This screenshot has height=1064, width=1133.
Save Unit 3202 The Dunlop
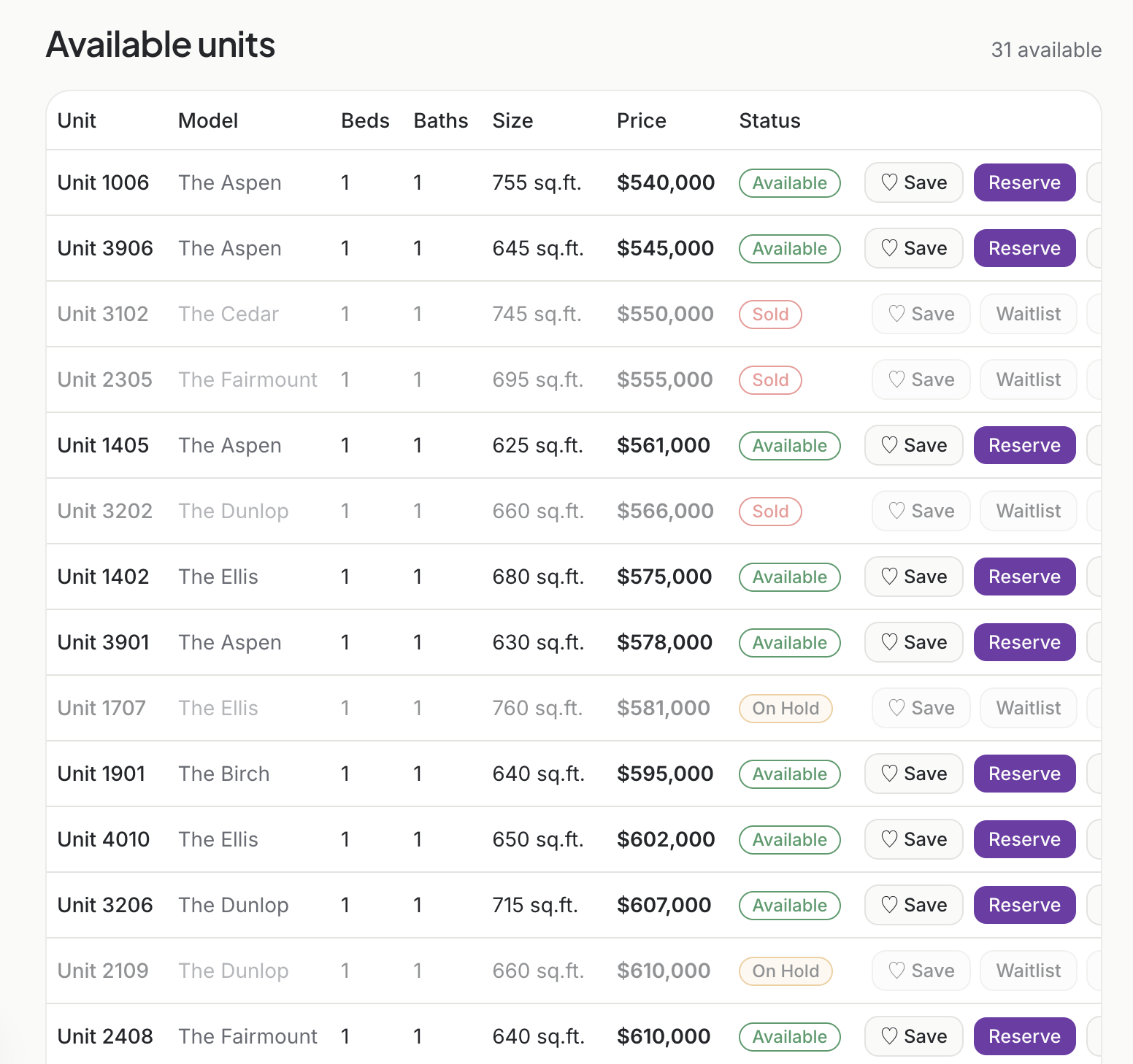(921, 511)
